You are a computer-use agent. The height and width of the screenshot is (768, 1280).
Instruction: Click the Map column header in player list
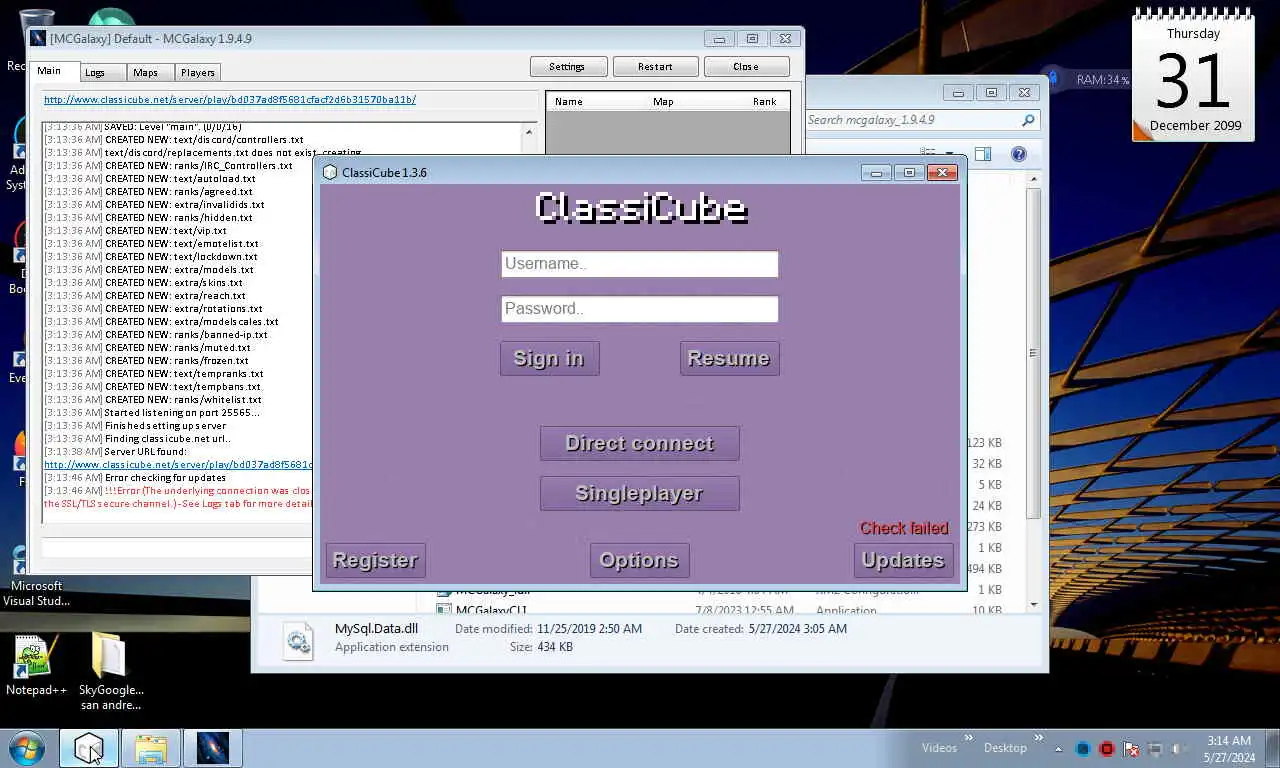click(663, 101)
